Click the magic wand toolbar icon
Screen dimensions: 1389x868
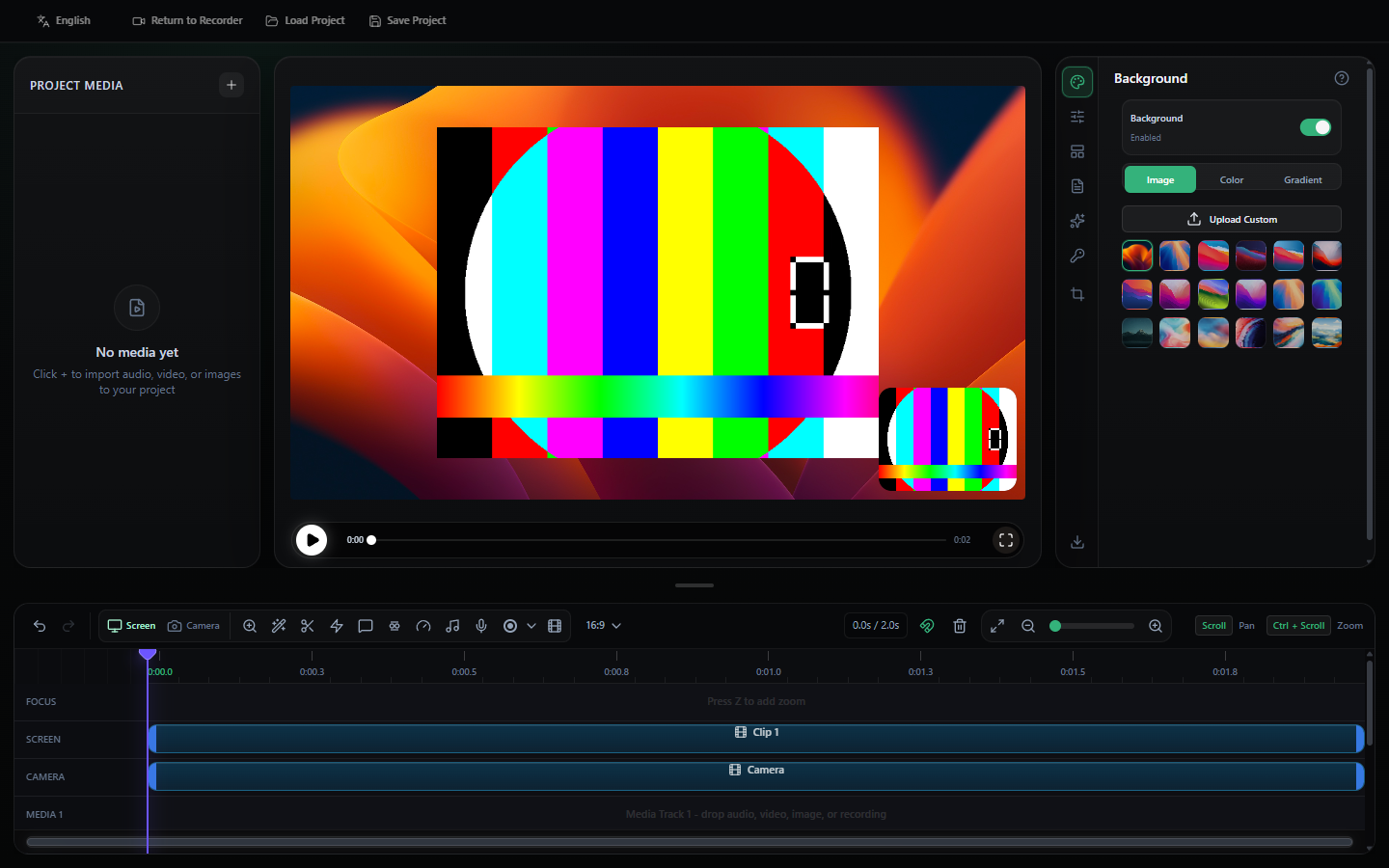click(x=279, y=626)
